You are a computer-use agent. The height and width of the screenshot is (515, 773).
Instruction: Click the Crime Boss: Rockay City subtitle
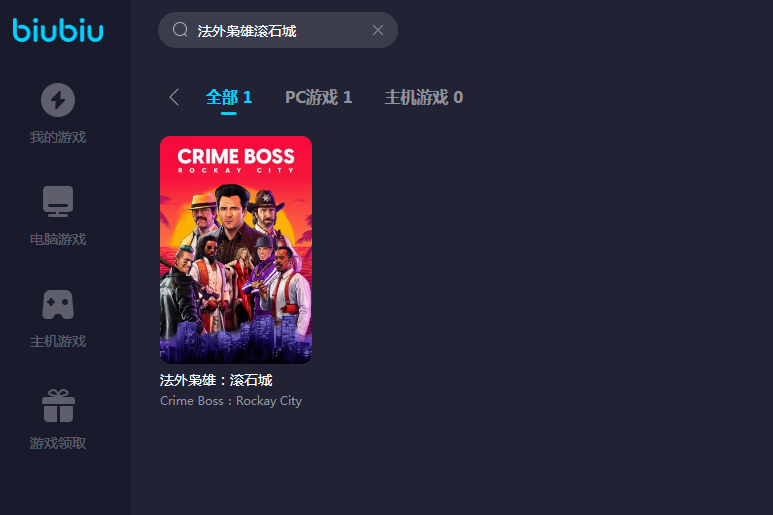click(x=231, y=401)
